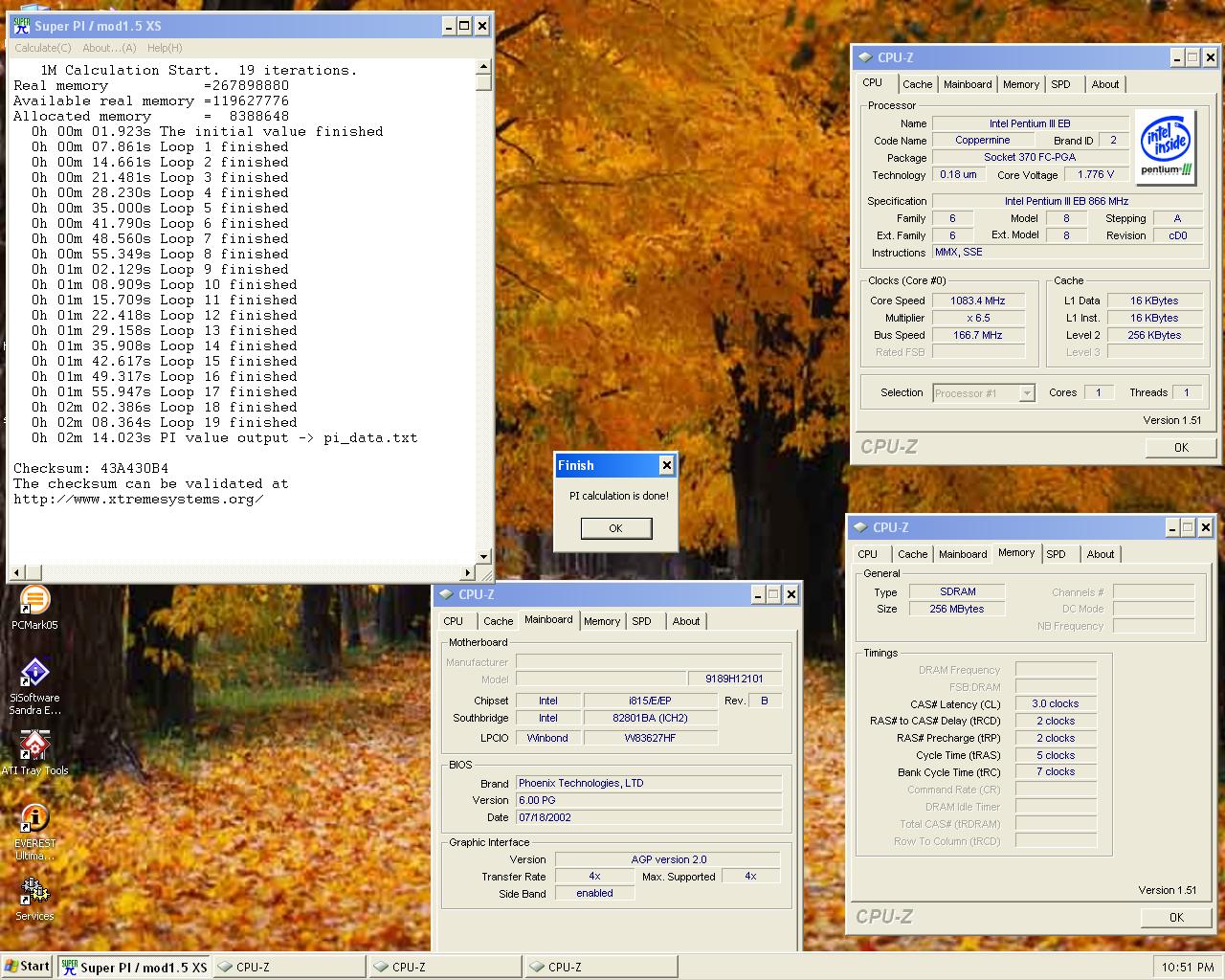This screenshot has height=980, width=1225.
Task: Click the Super PI title bar icon
Action: [21, 26]
